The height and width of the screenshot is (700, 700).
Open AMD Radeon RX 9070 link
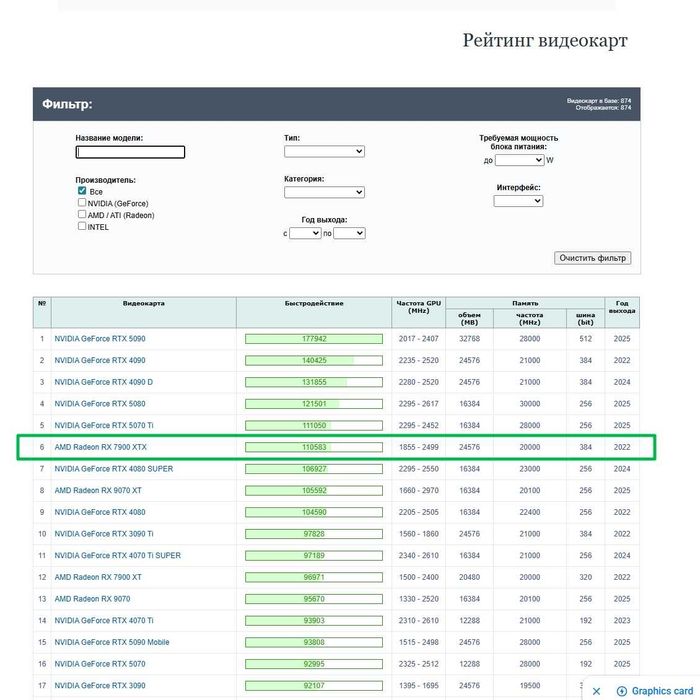point(92,599)
